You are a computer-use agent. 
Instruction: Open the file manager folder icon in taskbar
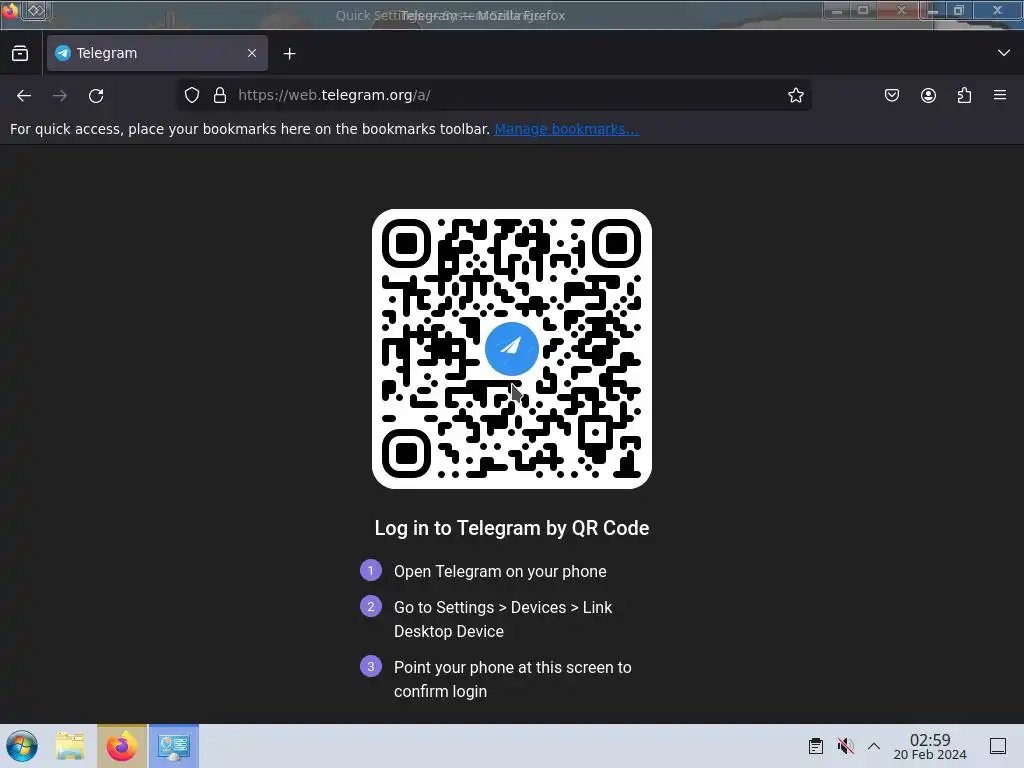click(x=70, y=746)
